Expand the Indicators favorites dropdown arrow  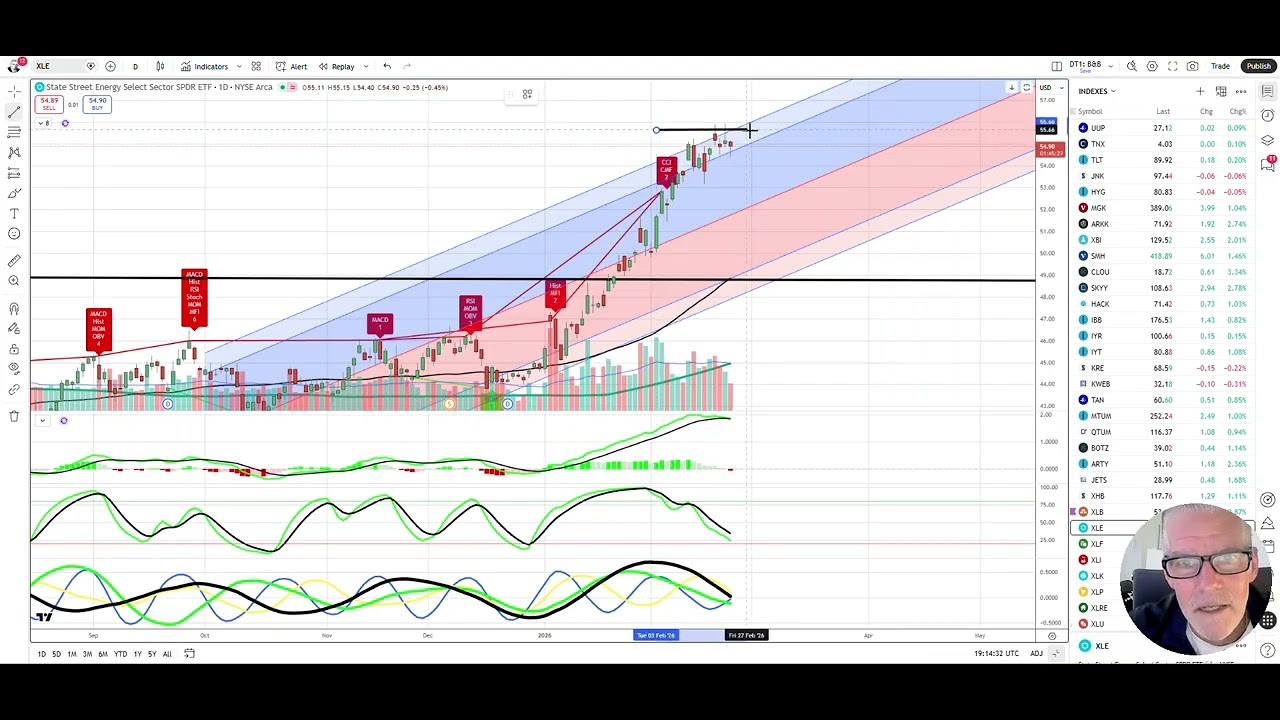tap(239, 66)
